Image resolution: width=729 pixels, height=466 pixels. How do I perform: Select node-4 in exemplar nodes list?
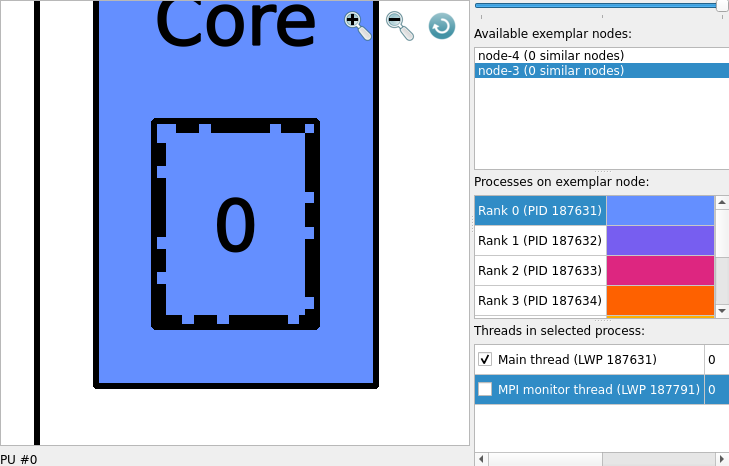click(x=602, y=55)
